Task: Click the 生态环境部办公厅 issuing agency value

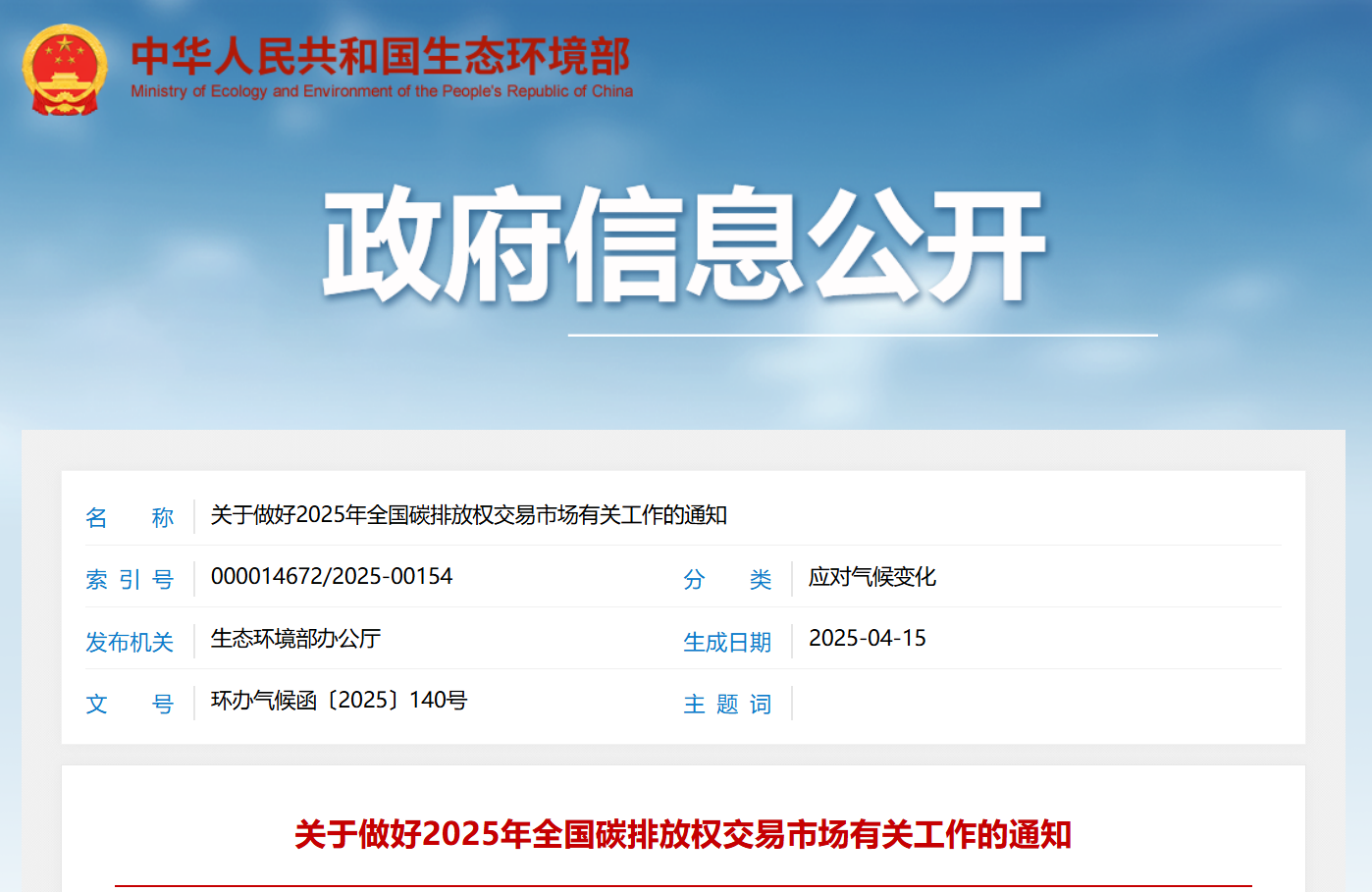Action: coord(295,639)
